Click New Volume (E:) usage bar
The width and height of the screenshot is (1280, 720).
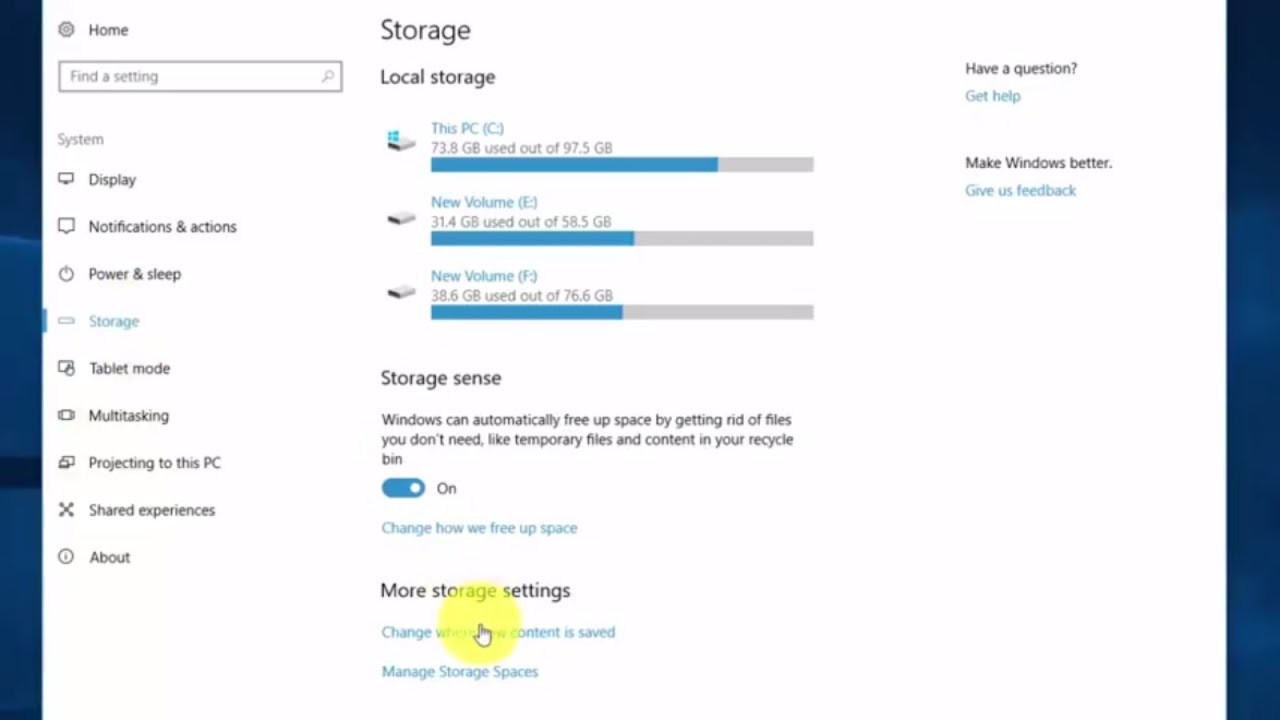pos(621,238)
